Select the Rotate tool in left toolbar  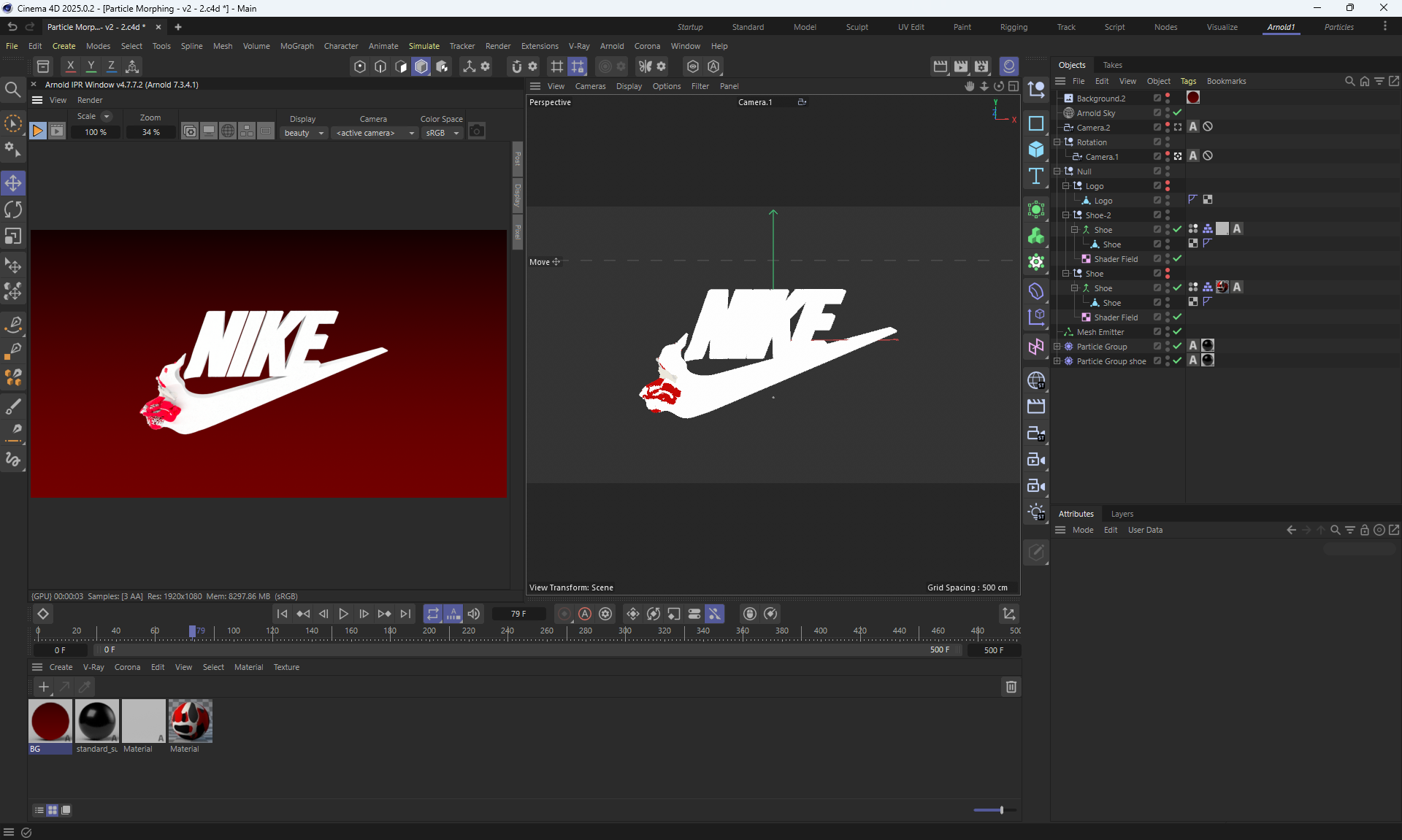pos(13,210)
